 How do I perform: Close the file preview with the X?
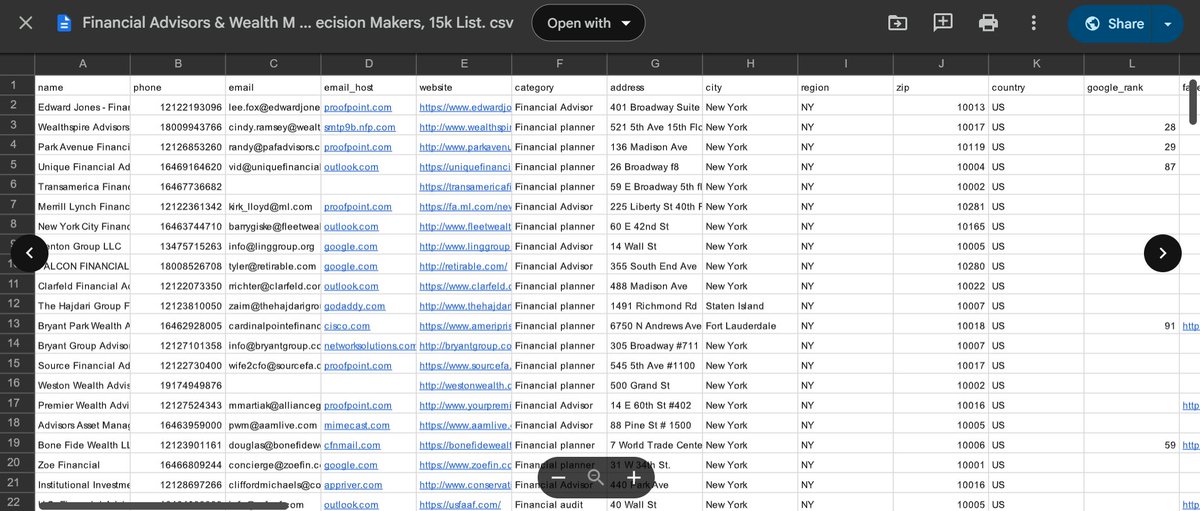(x=26, y=23)
